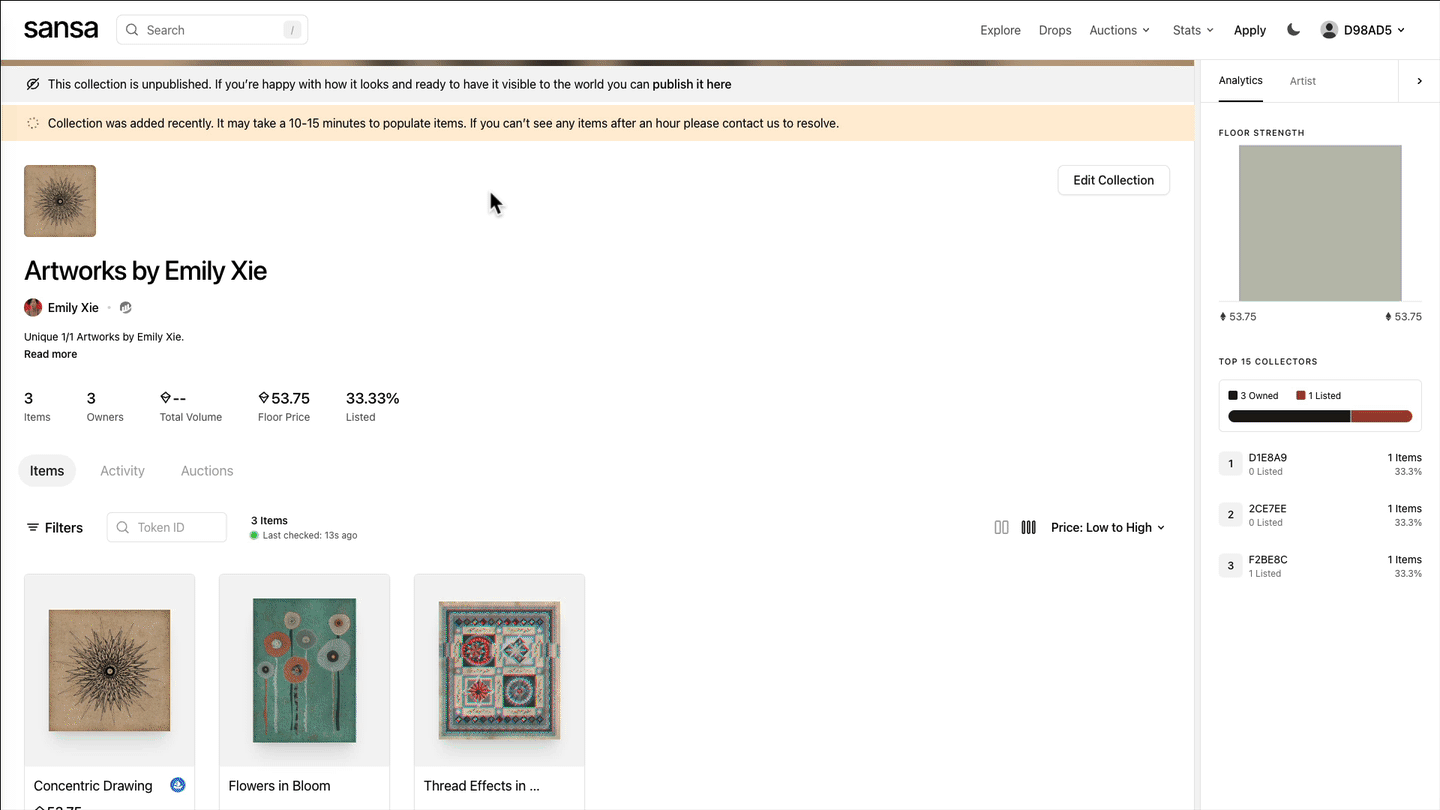The width and height of the screenshot is (1440, 810).
Task: Collapse the analytics sidebar arrow
Action: tap(1419, 81)
